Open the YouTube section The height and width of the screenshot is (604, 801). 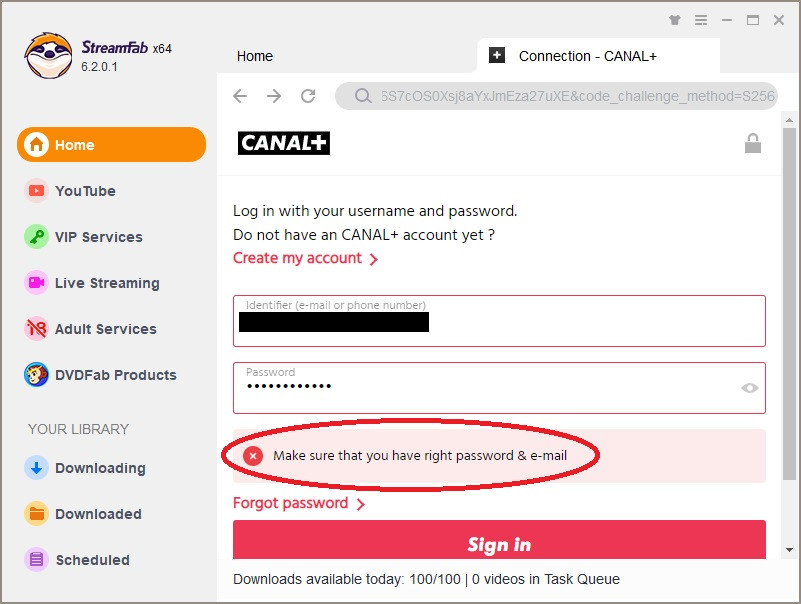[85, 191]
